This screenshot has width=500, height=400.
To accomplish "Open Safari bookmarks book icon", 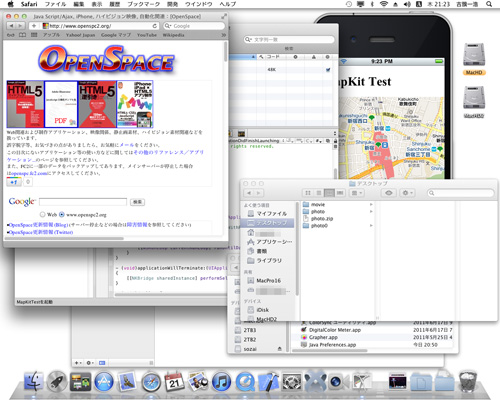I will click(22, 35).
